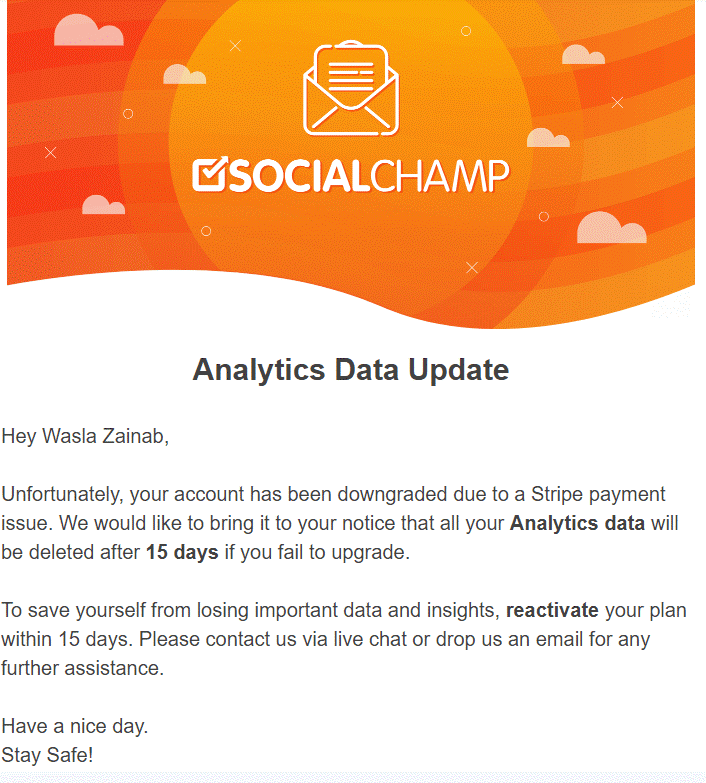Click the Analytics Data Update heading

[x=351, y=370]
